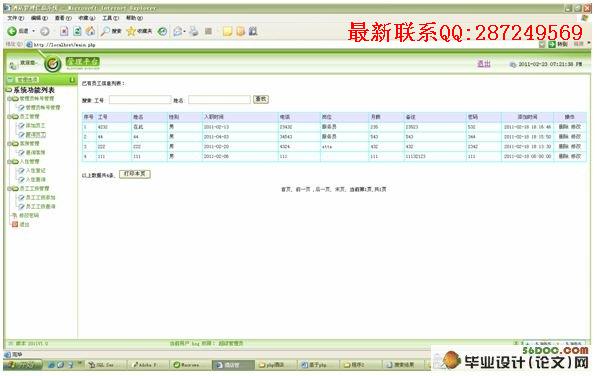
Task: Open 入住登记 in the sidebar tree
Action: (x=36, y=170)
